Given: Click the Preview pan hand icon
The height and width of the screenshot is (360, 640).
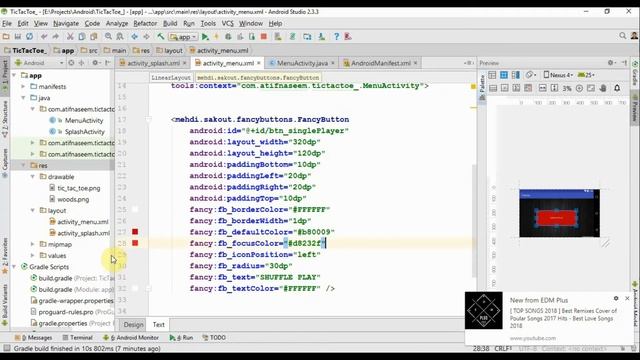Looking at the screenshot, I should click(603, 88).
